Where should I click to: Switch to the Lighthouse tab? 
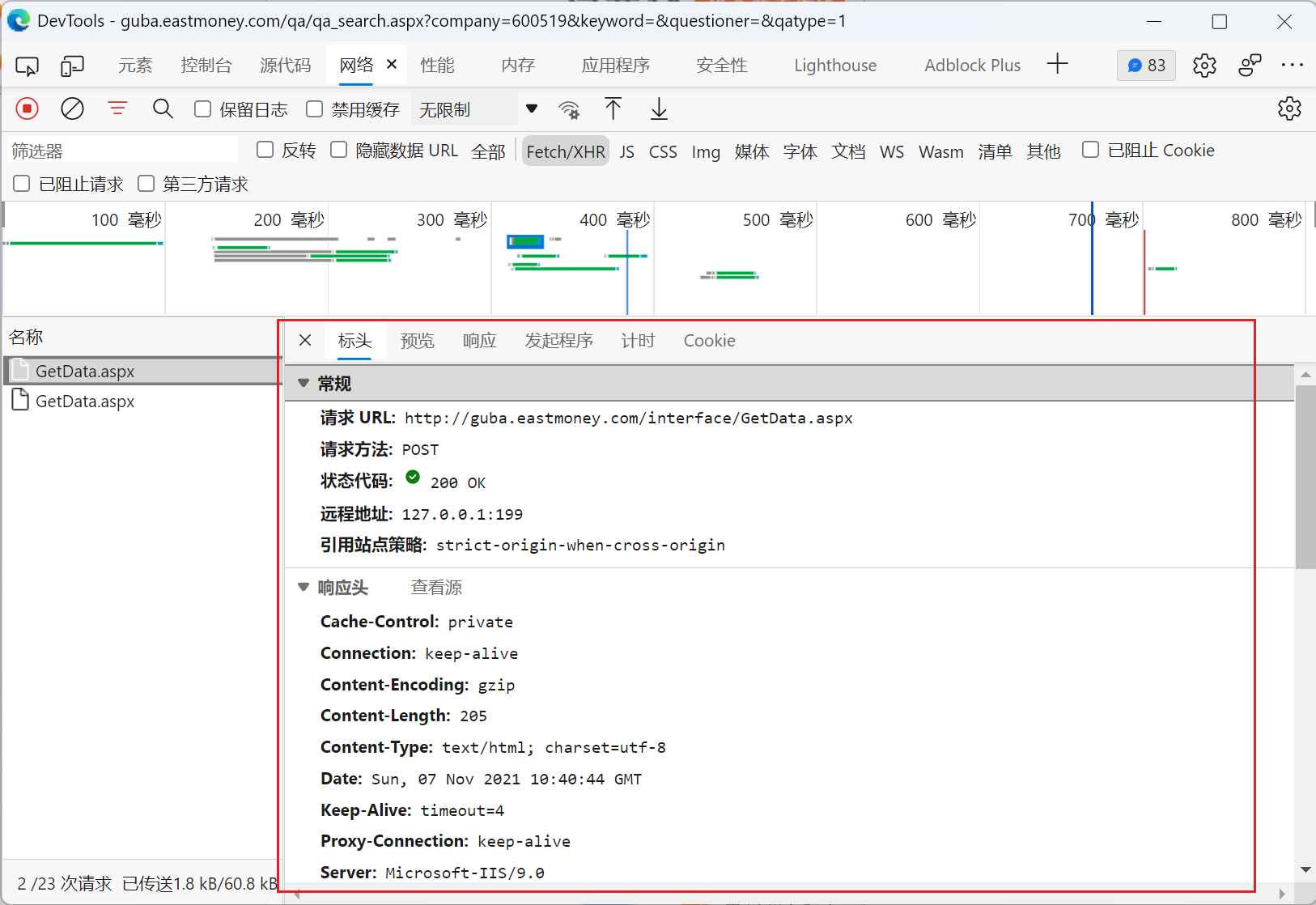835,66
